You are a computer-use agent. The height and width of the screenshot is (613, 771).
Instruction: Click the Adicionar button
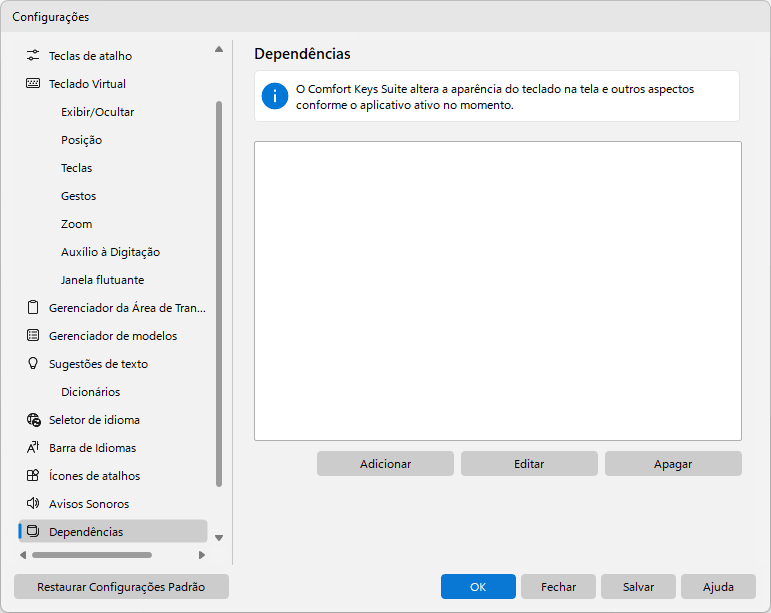pos(385,464)
